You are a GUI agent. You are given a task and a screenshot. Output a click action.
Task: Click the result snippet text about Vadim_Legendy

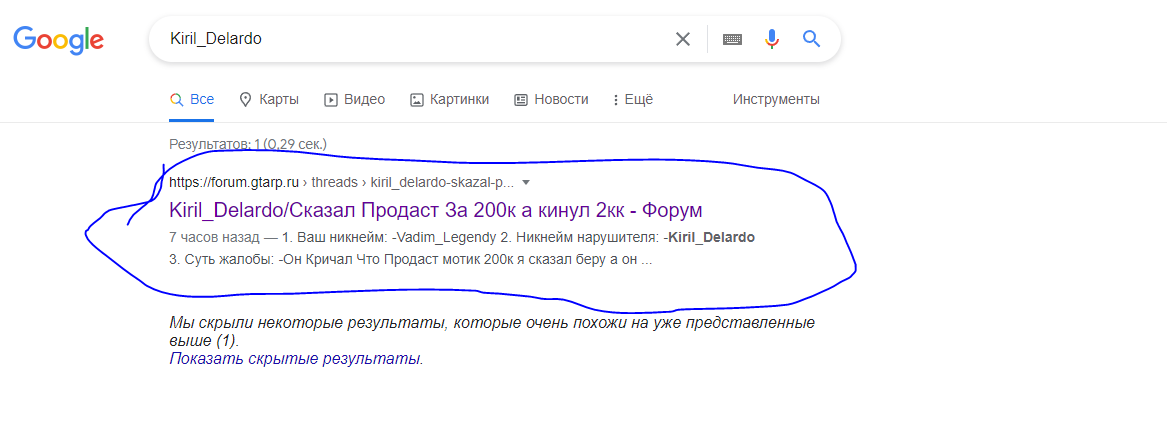click(462, 250)
